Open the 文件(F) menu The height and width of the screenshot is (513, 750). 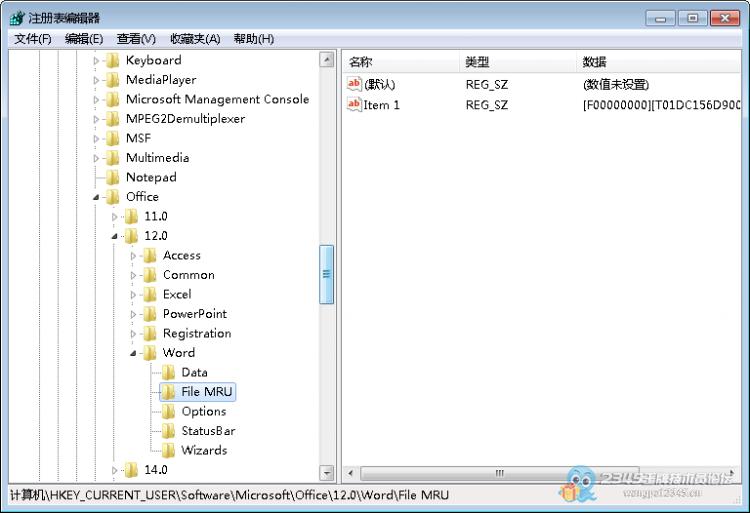[x=33, y=39]
